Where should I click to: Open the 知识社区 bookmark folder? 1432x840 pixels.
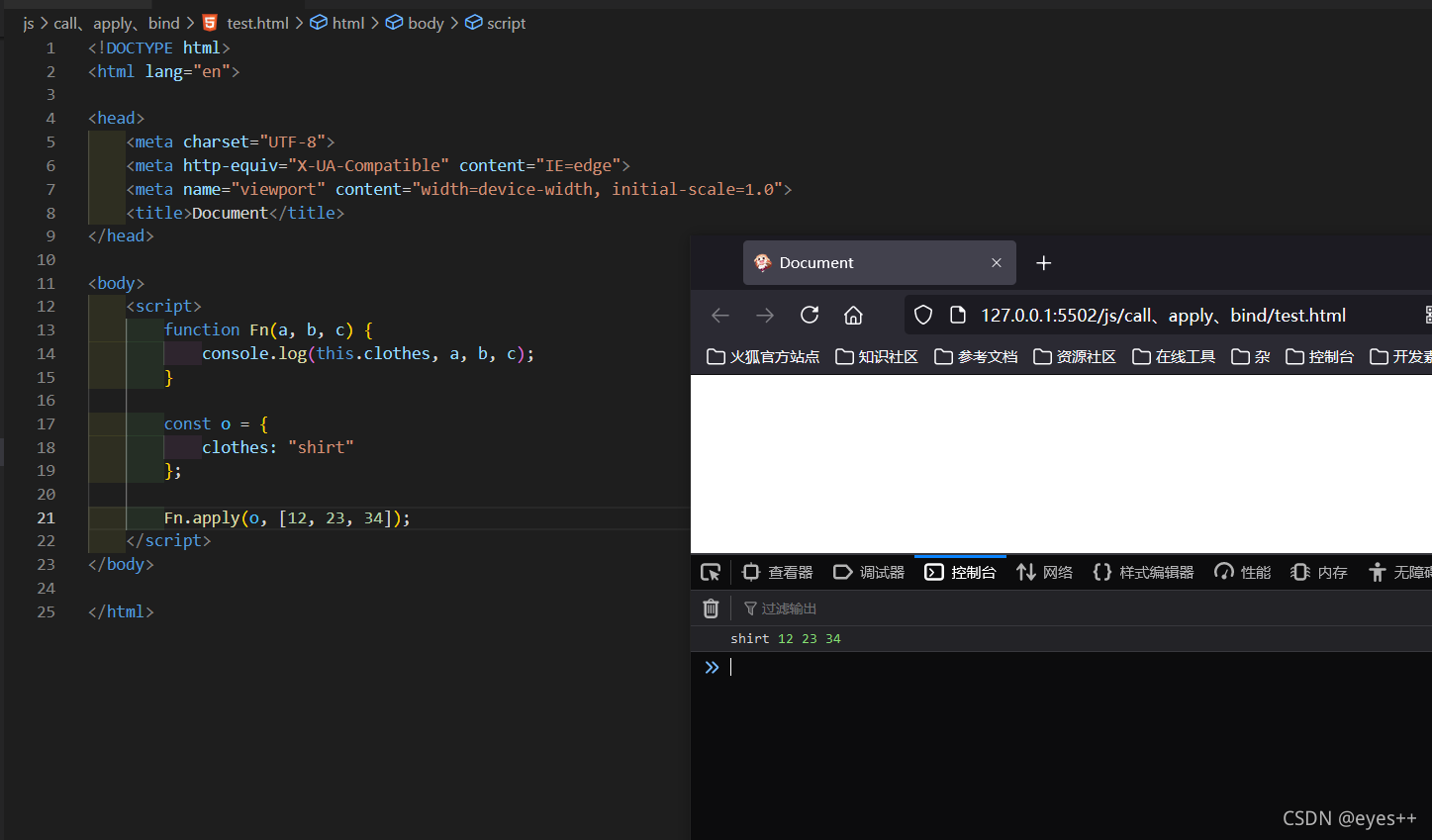pyautogui.click(x=877, y=356)
